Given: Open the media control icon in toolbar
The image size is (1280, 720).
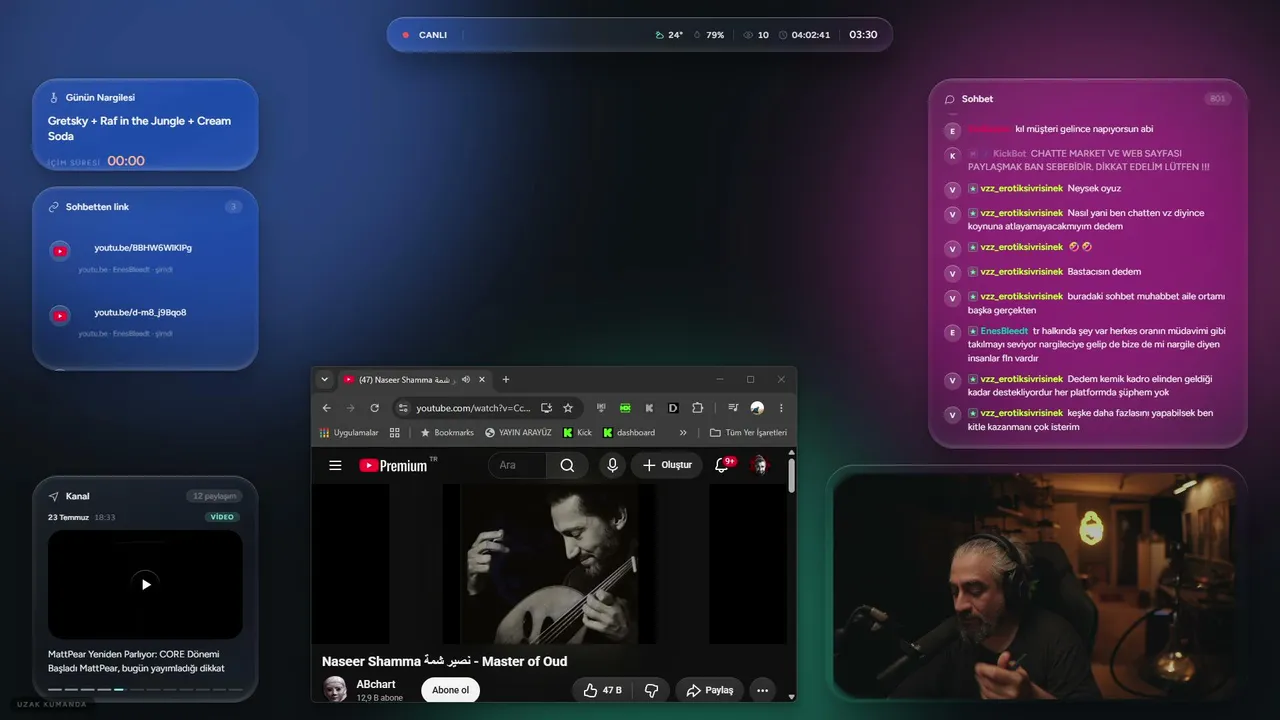Looking at the screenshot, I should 733,408.
